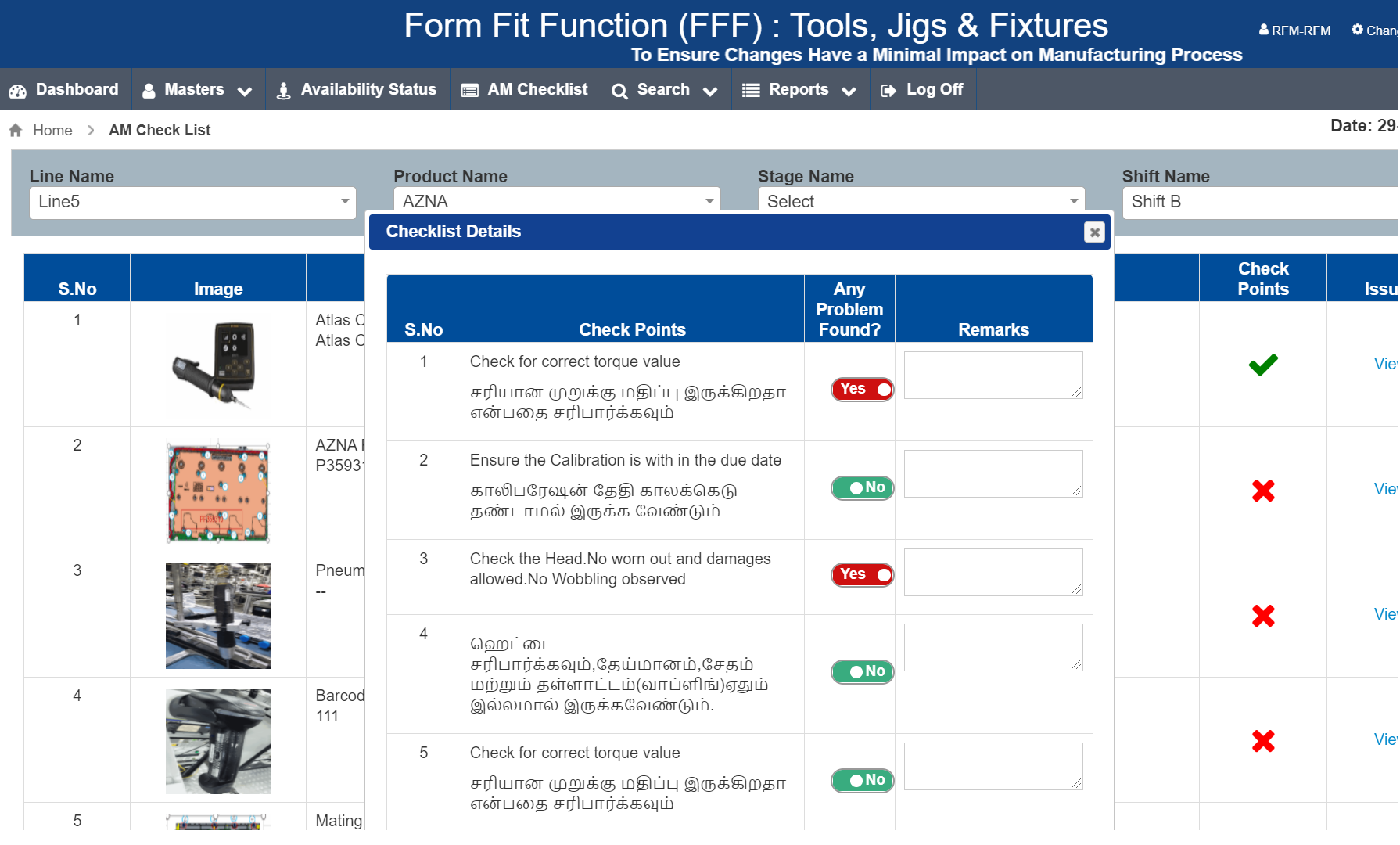Open the Search menu
This screenshot has width=1400, height=845.
coord(666,89)
